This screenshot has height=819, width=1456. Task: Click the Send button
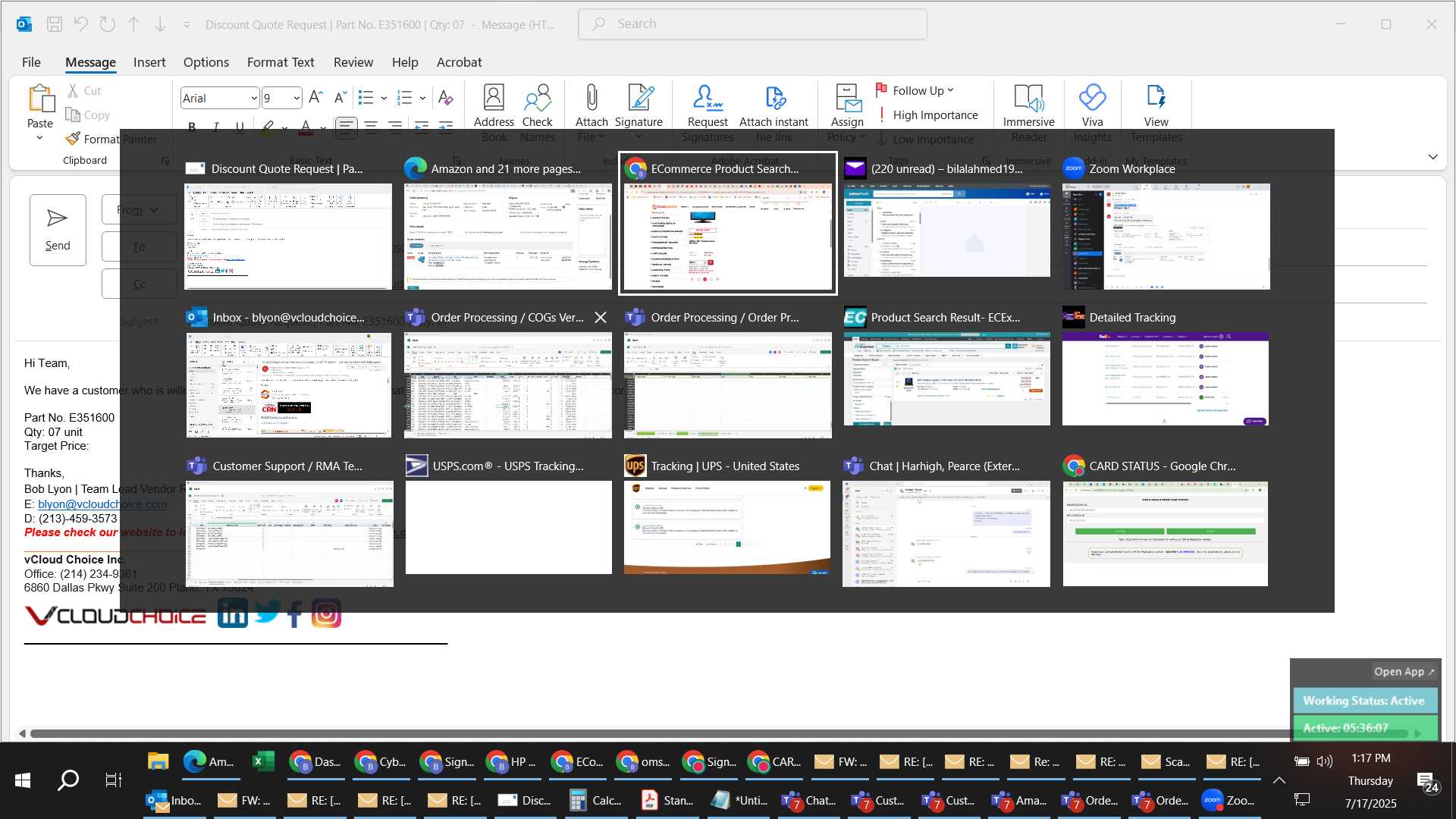[58, 230]
